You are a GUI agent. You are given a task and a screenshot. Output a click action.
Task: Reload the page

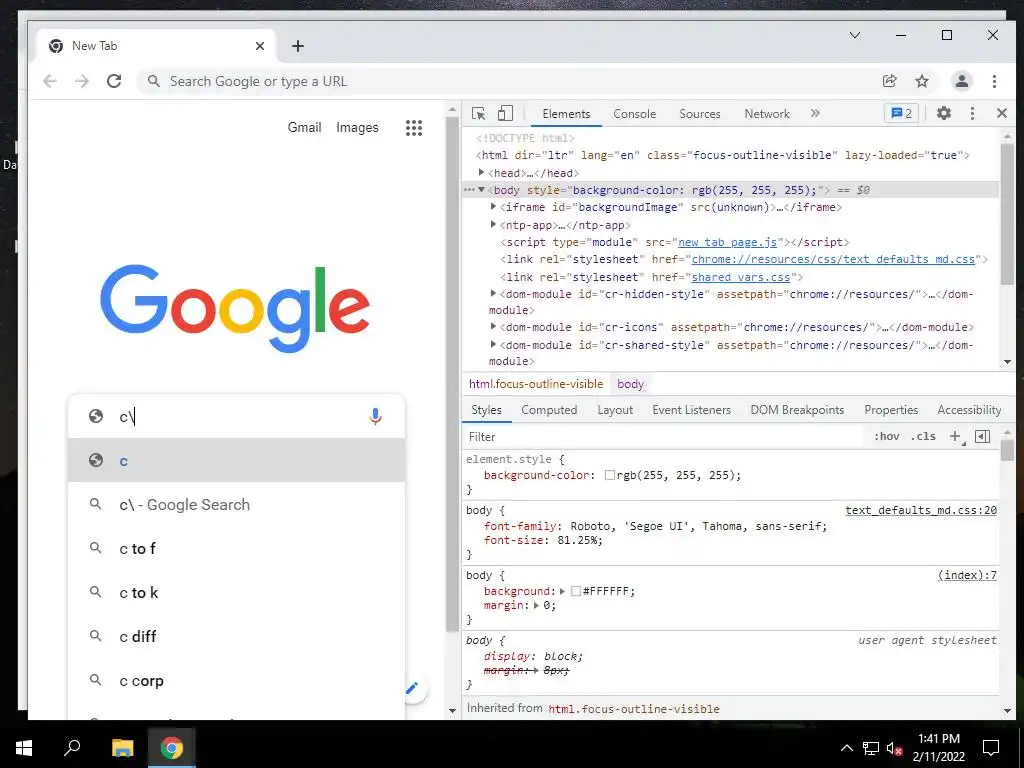114,81
